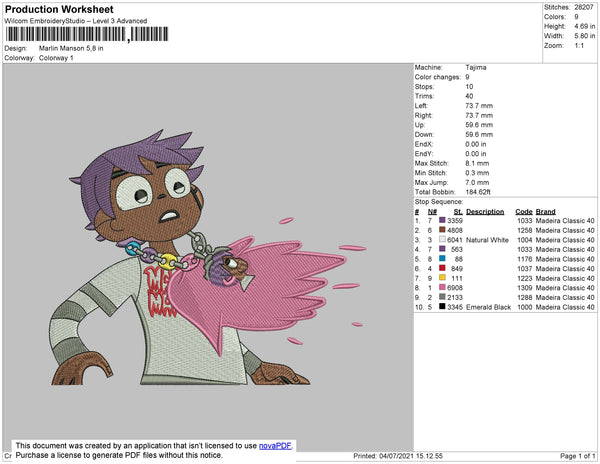Click the 'Description' column header
600x464 pixels.
pos(485,212)
